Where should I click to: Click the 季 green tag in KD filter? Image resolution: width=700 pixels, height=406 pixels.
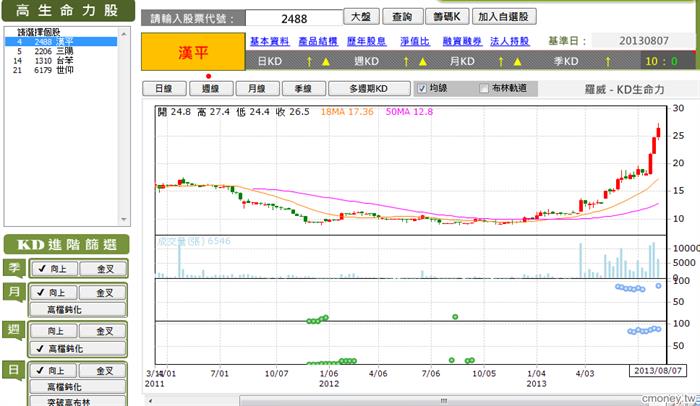14,268
